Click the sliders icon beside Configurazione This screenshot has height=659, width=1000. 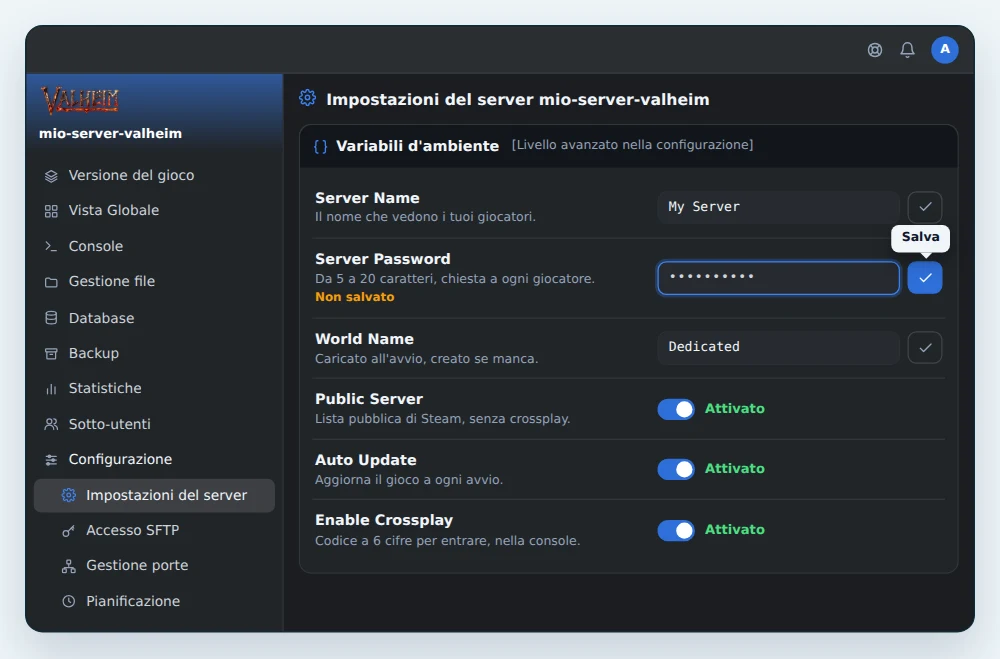coord(51,459)
